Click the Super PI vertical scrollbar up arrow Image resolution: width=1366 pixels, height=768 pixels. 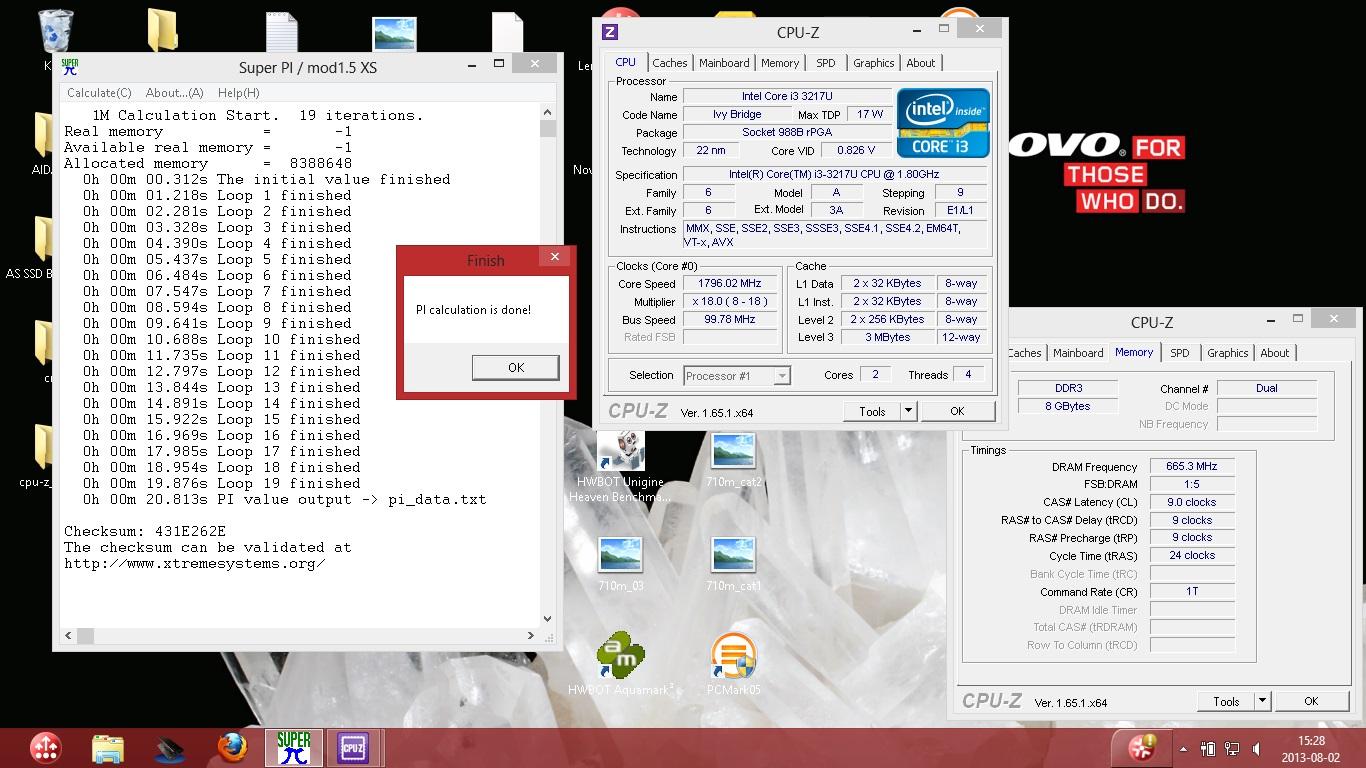click(547, 111)
